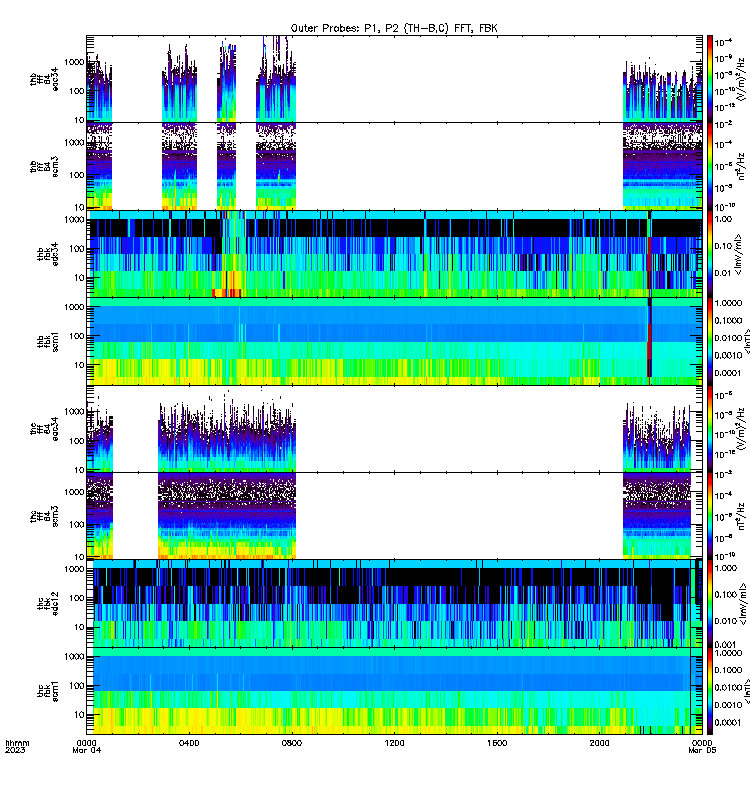Click the '0.10' tick on thb edc34 color bar
The width and height of the screenshot is (750, 800).
coord(724,246)
